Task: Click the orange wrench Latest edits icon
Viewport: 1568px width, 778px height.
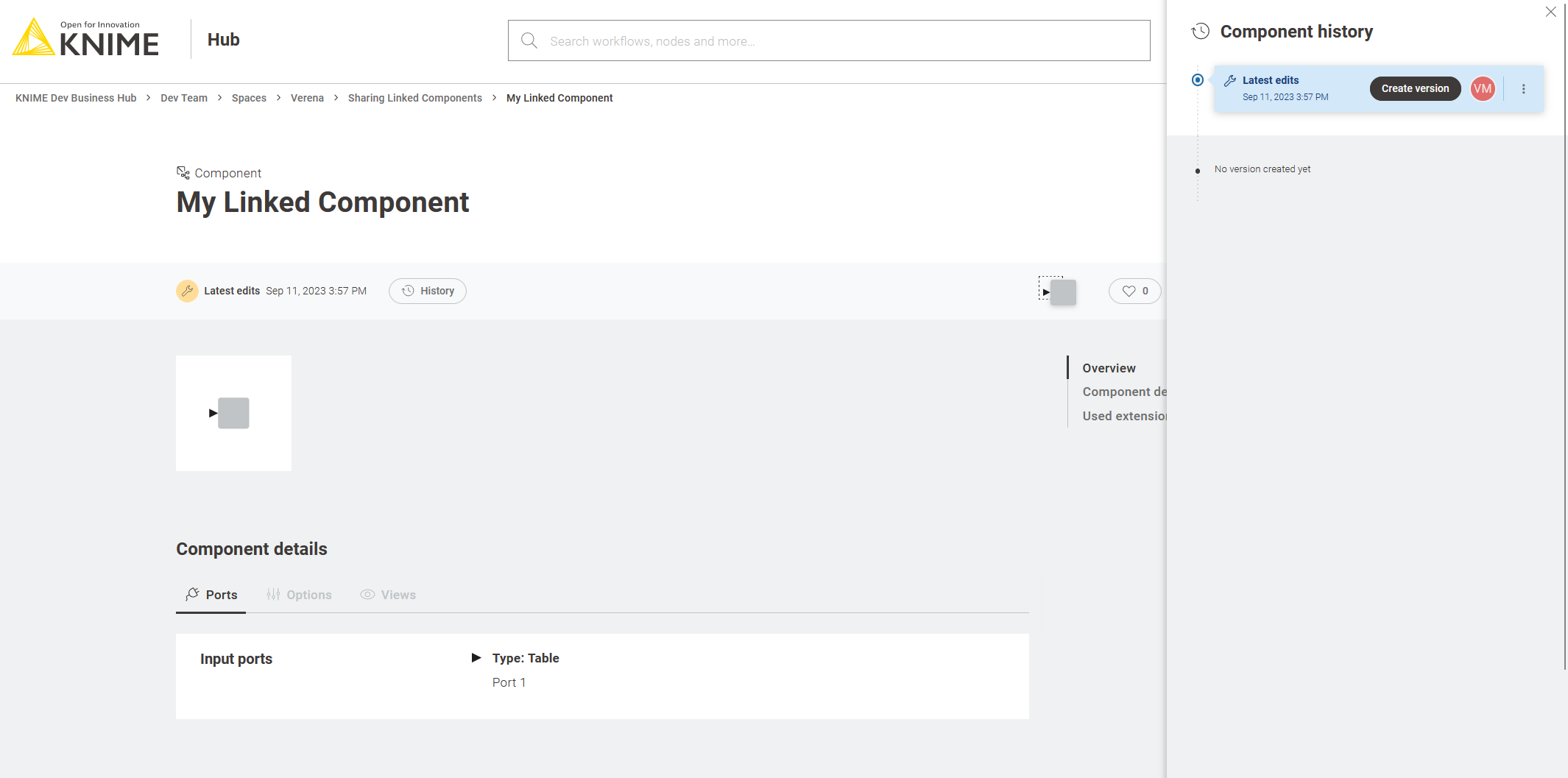Action: point(187,291)
